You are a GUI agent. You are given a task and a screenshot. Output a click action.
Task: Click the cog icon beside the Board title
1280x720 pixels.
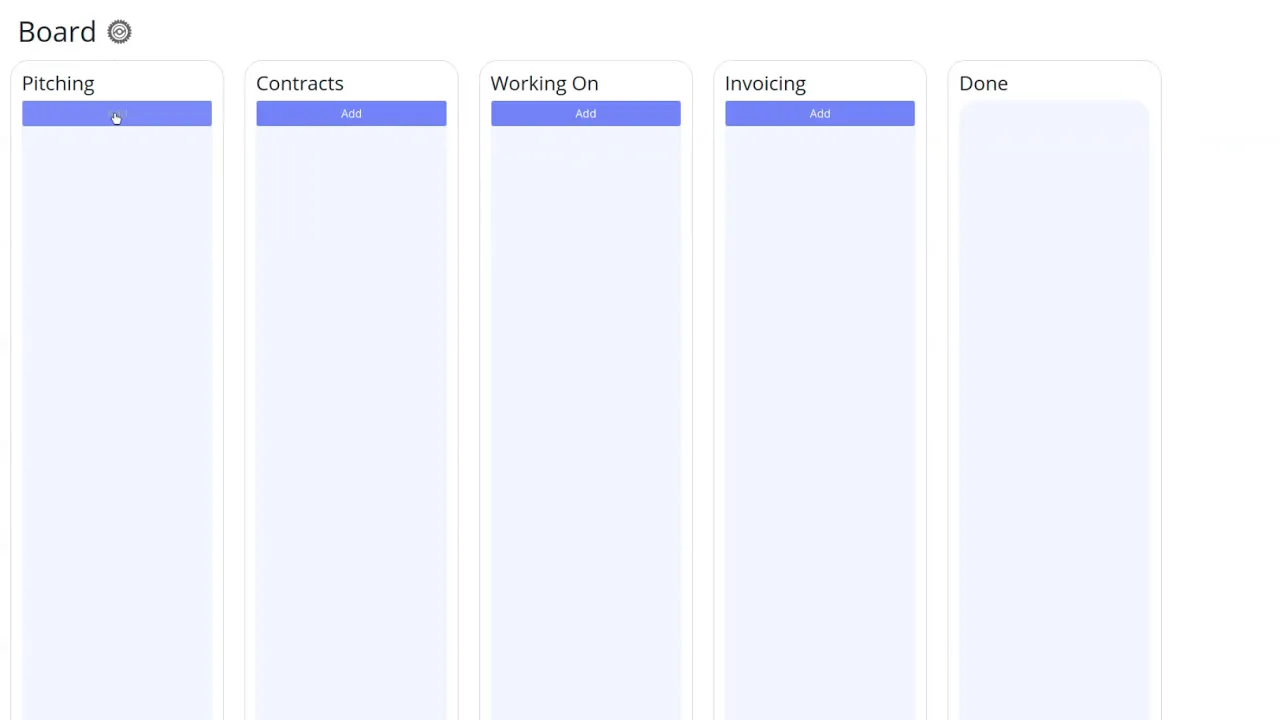[x=119, y=32]
